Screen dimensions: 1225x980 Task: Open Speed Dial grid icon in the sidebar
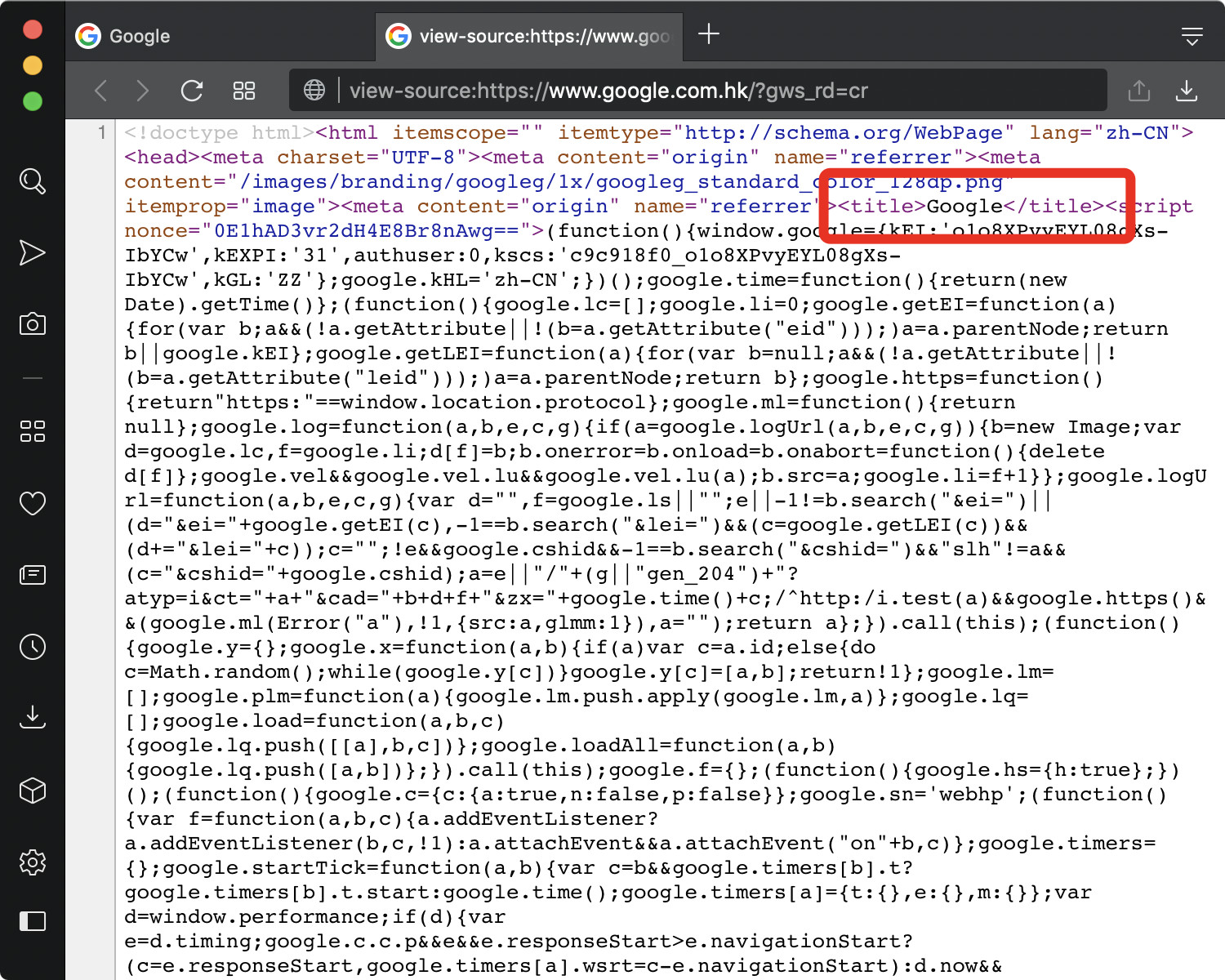pyautogui.click(x=32, y=431)
